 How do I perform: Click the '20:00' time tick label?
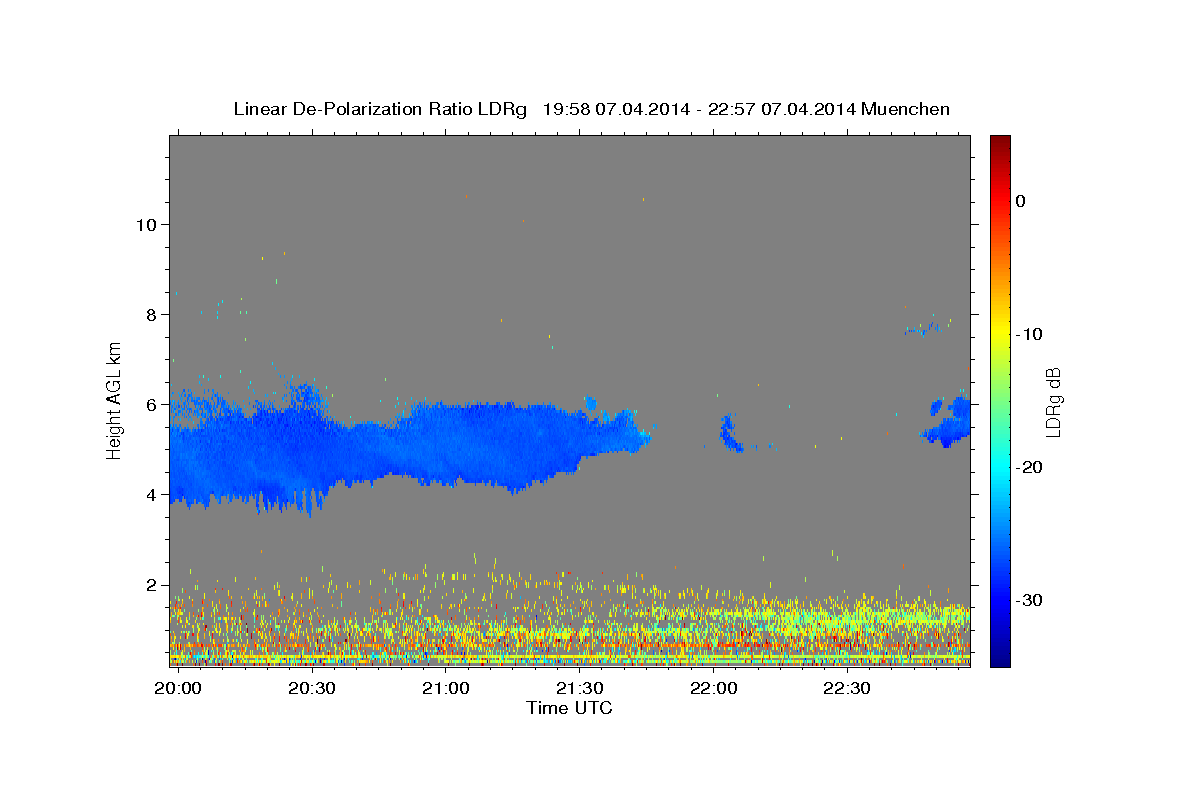click(178, 688)
